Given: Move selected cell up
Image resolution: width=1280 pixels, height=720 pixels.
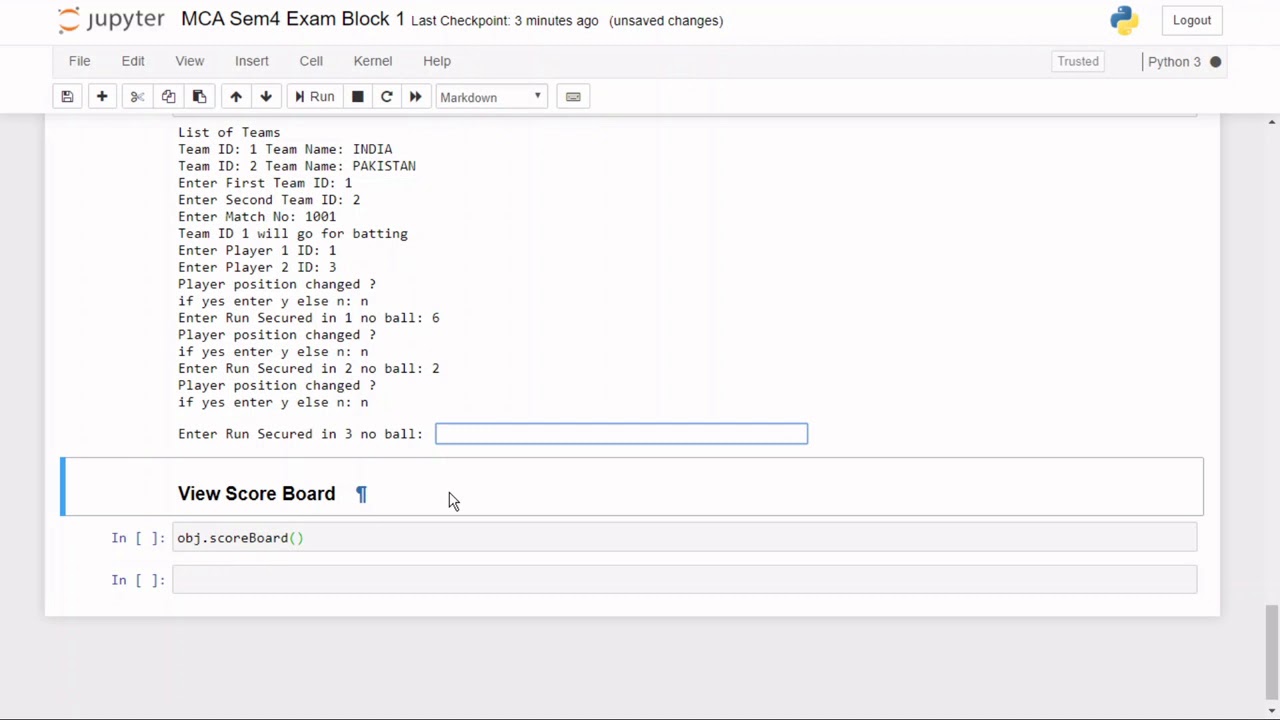Looking at the screenshot, I should coord(236,97).
